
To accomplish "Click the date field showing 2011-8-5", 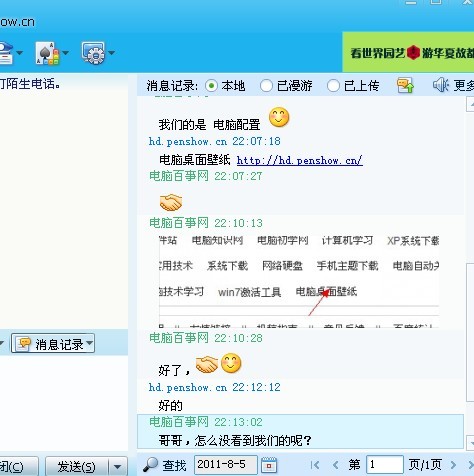I will coord(225,464).
